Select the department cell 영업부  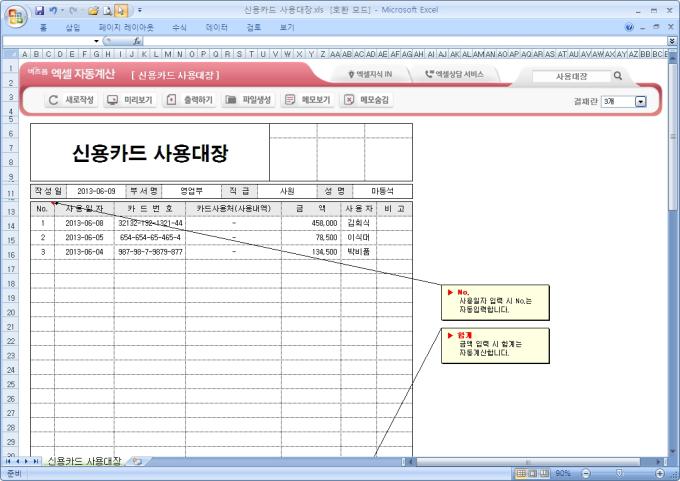191,191
